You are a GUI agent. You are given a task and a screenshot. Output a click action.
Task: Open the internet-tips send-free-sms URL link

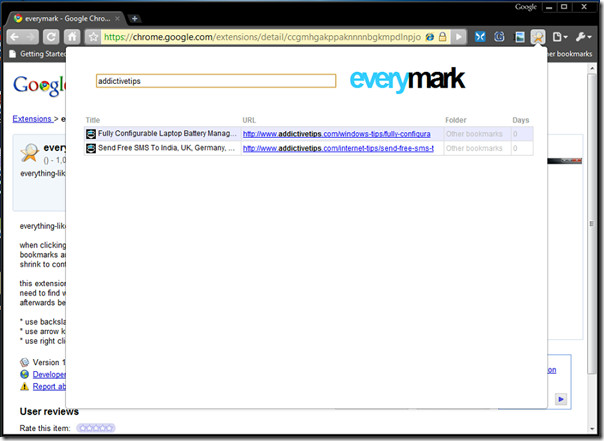pyautogui.click(x=338, y=148)
